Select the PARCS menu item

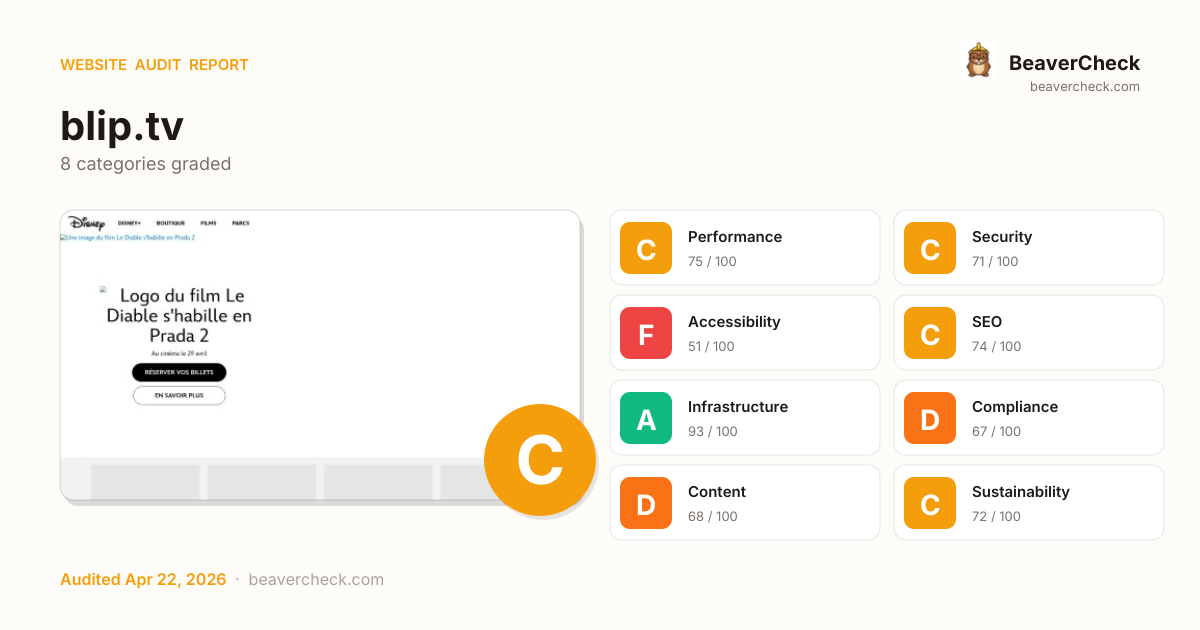coord(240,223)
